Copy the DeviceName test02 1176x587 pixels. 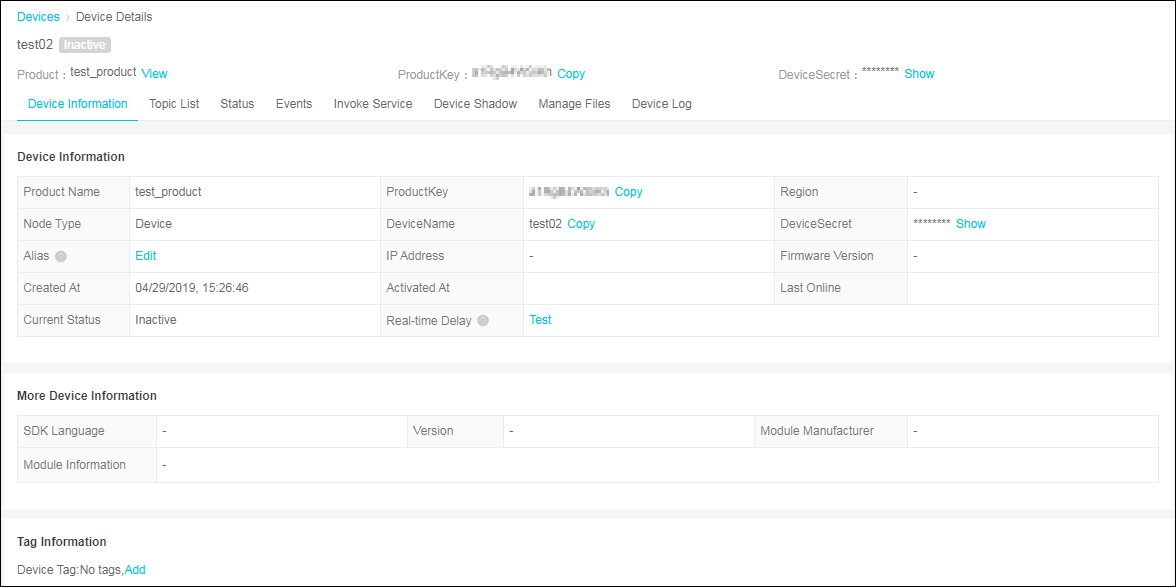click(581, 224)
